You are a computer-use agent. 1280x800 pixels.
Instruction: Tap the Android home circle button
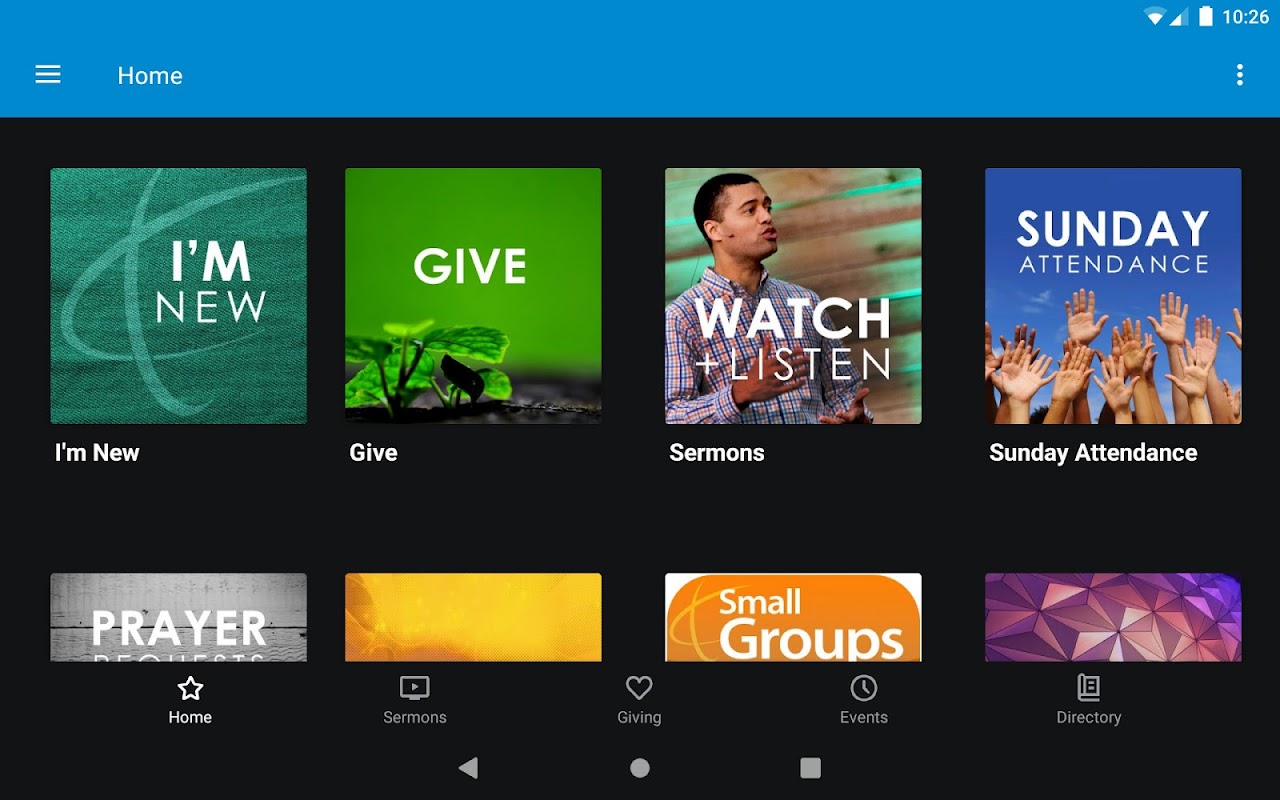tap(640, 768)
